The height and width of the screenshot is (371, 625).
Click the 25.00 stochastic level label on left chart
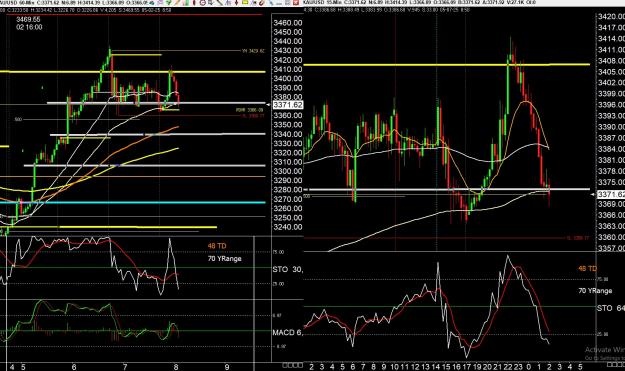coord(278,284)
